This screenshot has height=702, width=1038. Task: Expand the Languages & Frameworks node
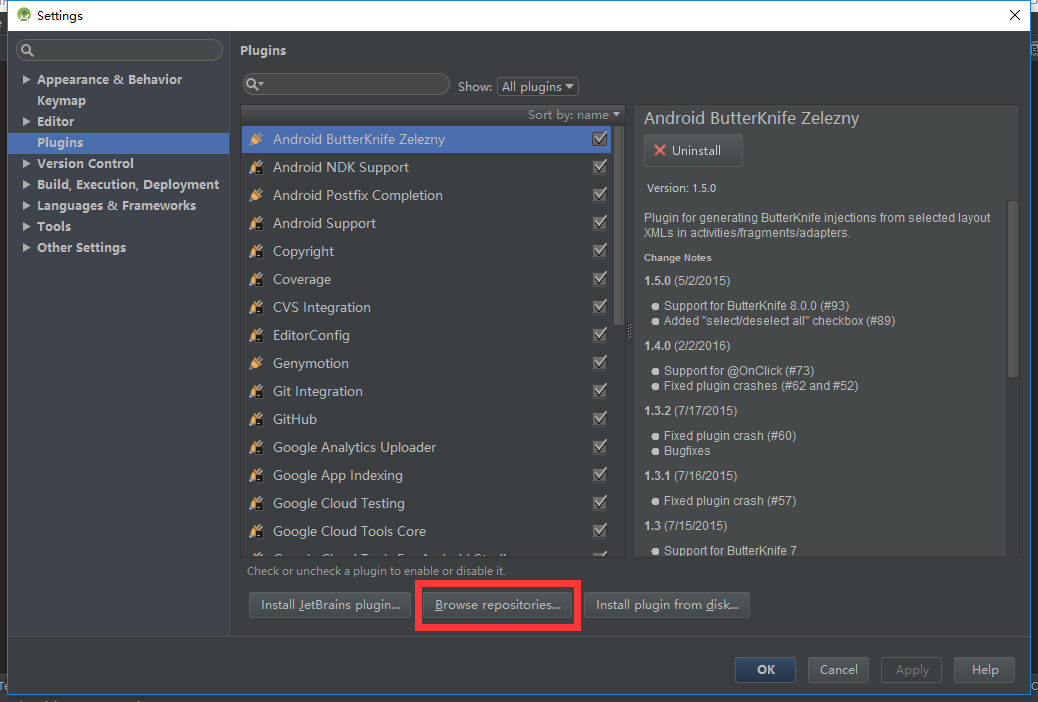pos(26,205)
